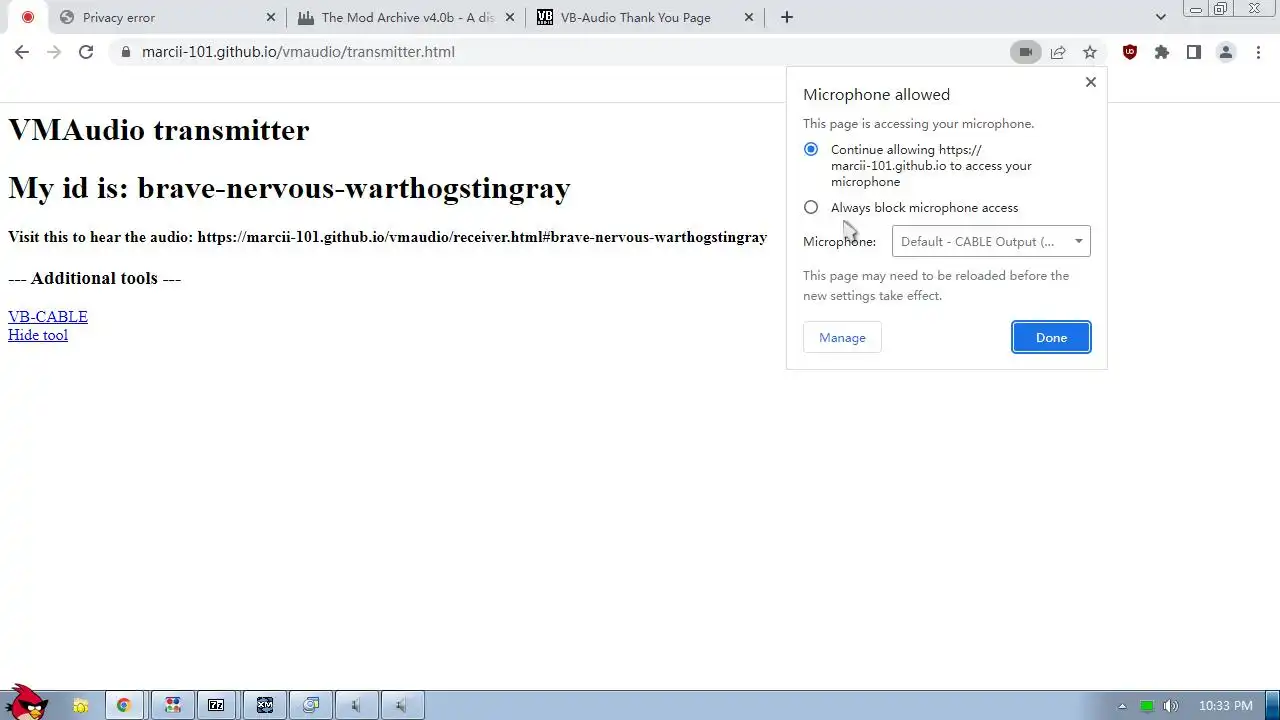Open the search gear taskbar icon

click(311, 705)
